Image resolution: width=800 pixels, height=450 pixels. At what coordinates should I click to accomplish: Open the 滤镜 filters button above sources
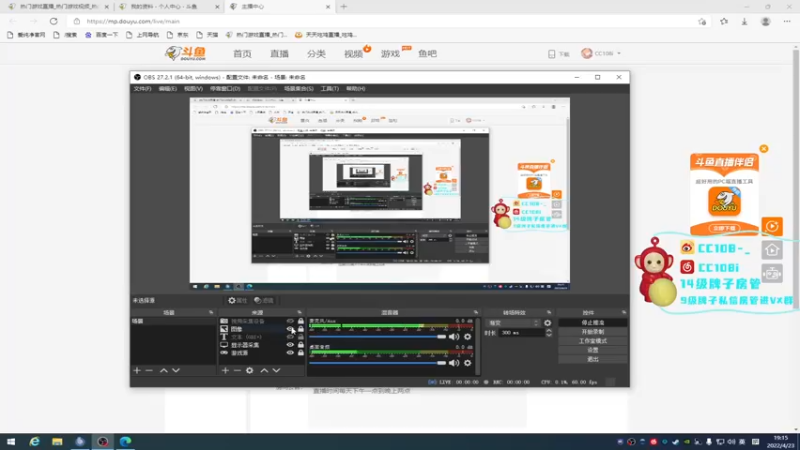coord(264,301)
